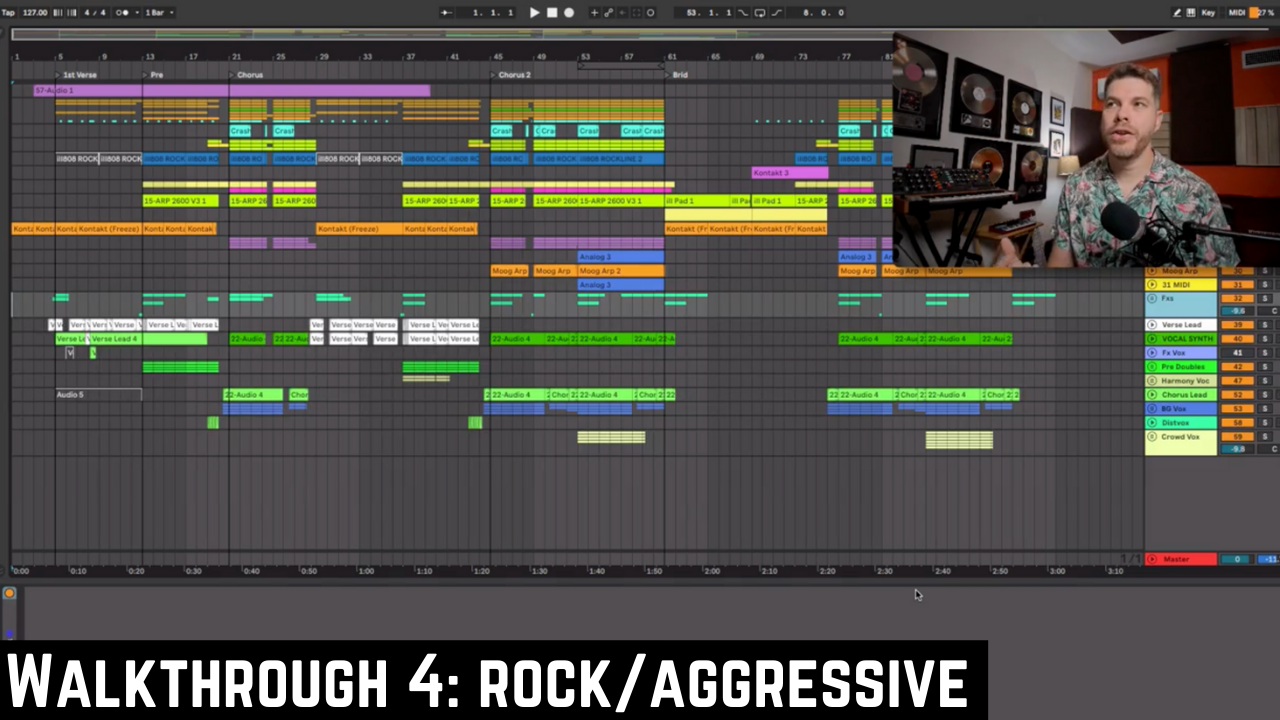Toggle the Automation Arm icon
This screenshot has height=720, width=1280.
coord(608,13)
